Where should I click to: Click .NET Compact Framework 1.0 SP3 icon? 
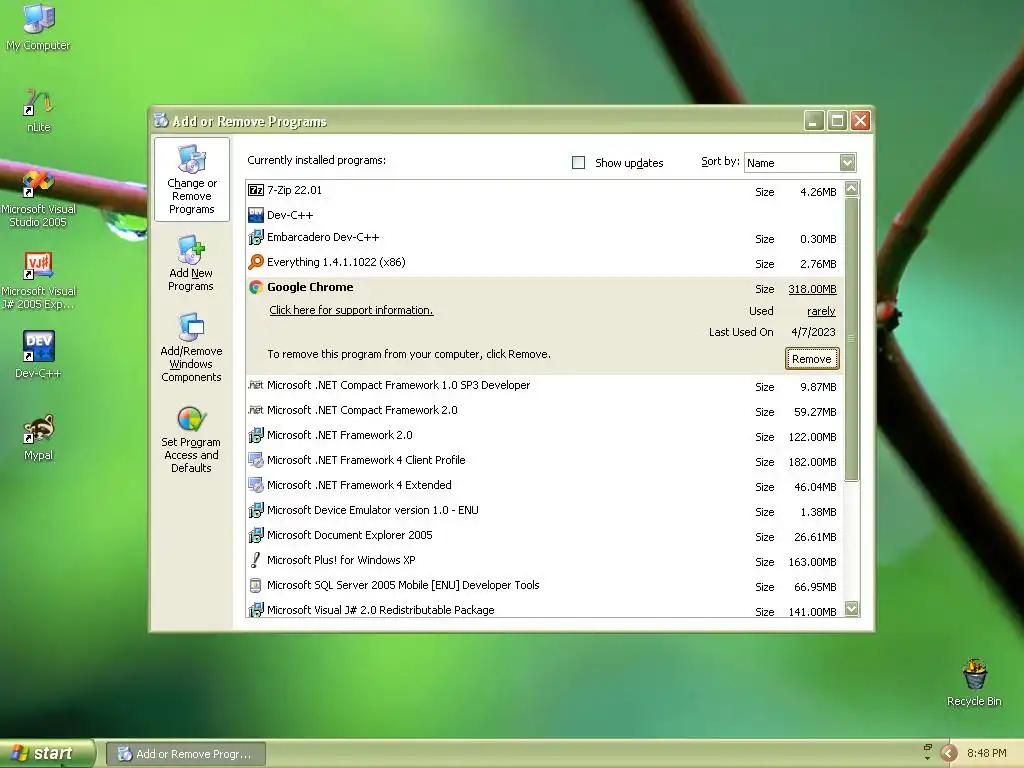(256, 385)
